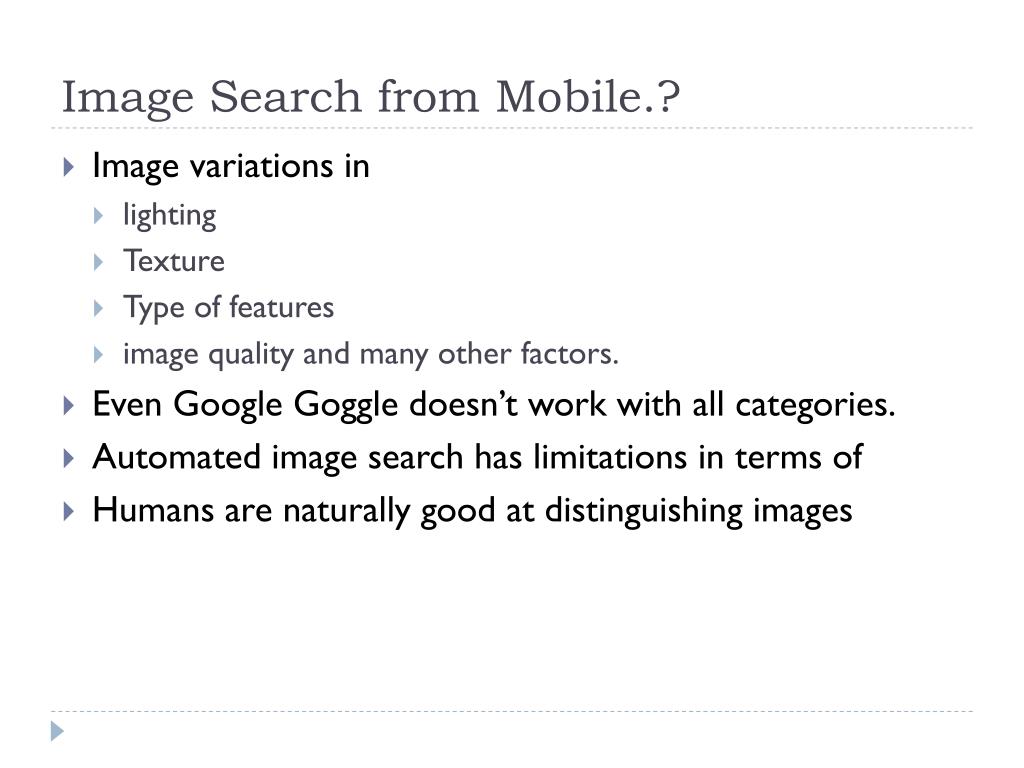Click the arrow bullet beside Automated image search
The image size is (1024, 768).
click(x=69, y=458)
